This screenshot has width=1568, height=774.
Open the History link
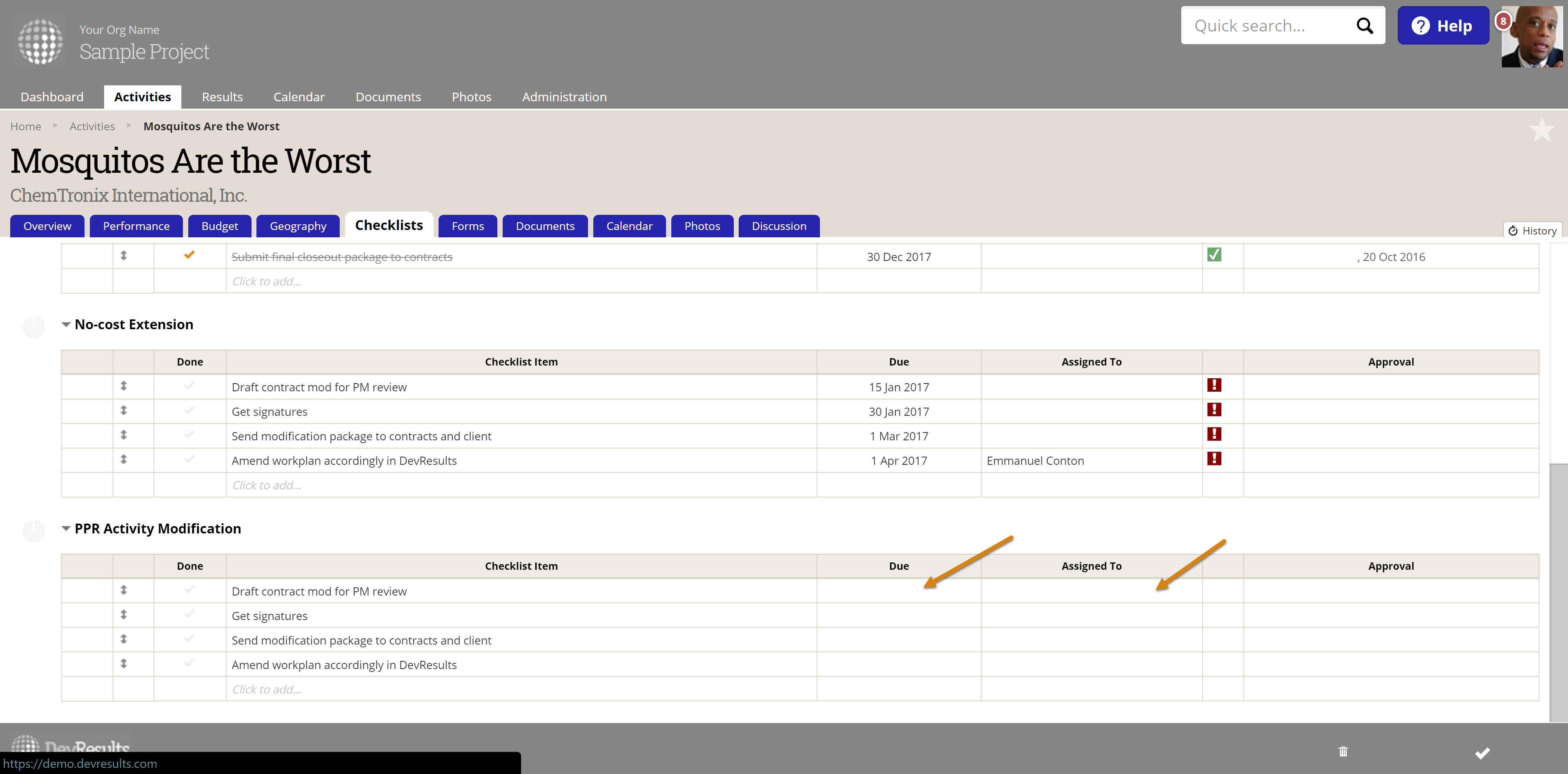click(x=1532, y=231)
